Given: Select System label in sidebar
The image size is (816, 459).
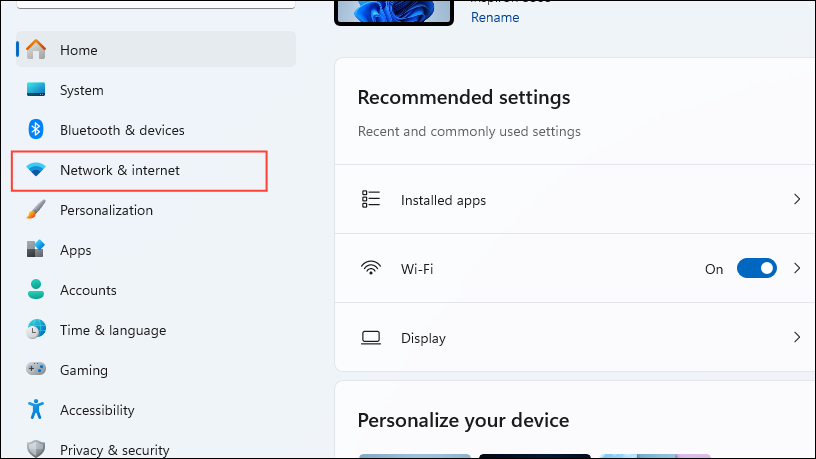Looking at the screenshot, I should (82, 90).
